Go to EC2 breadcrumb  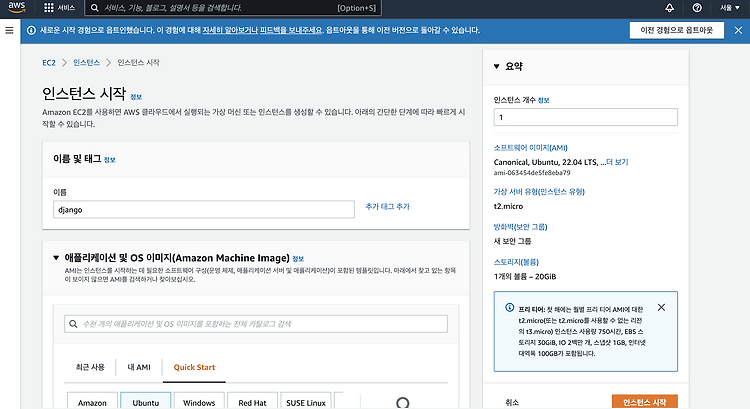point(49,63)
